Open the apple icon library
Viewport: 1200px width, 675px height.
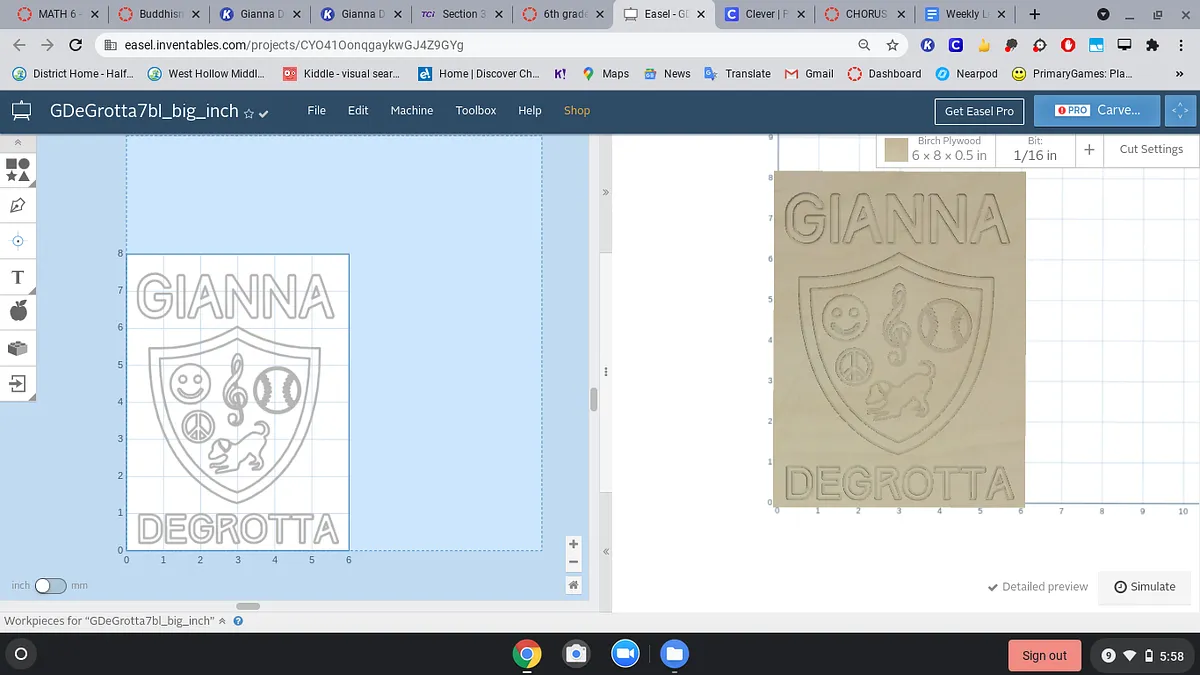[x=17, y=312]
